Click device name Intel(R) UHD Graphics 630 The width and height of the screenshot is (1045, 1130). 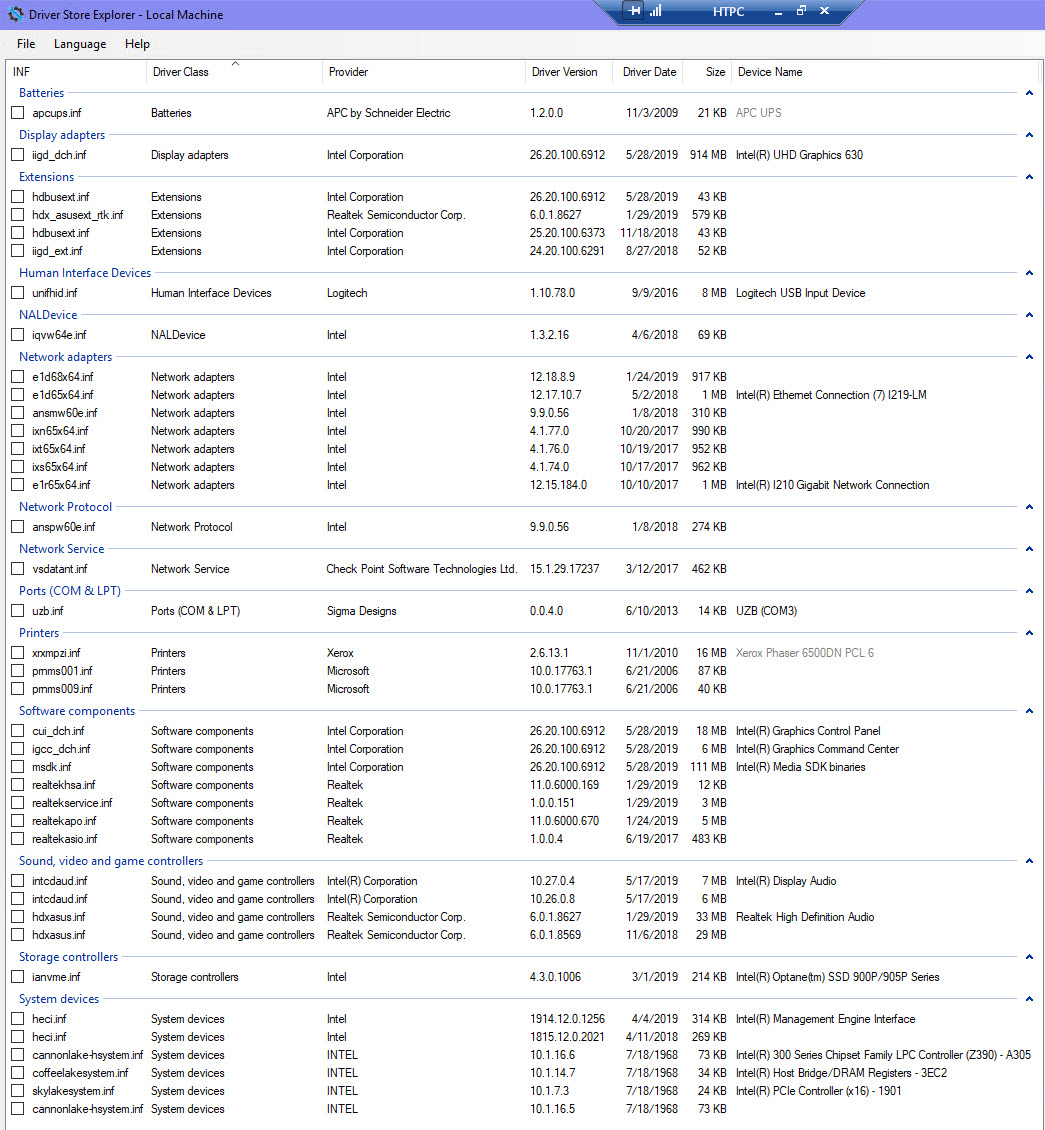(799, 155)
